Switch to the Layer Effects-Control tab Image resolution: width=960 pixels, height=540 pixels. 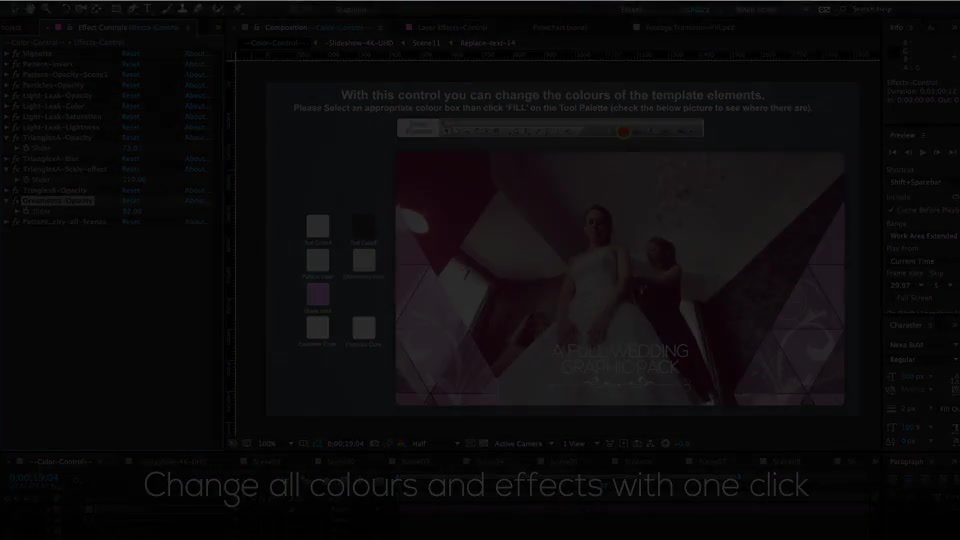(x=452, y=28)
